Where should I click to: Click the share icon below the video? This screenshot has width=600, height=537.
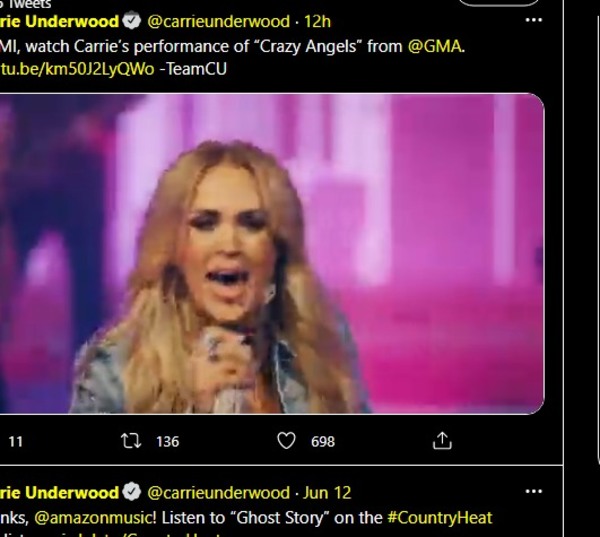tap(442, 441)
